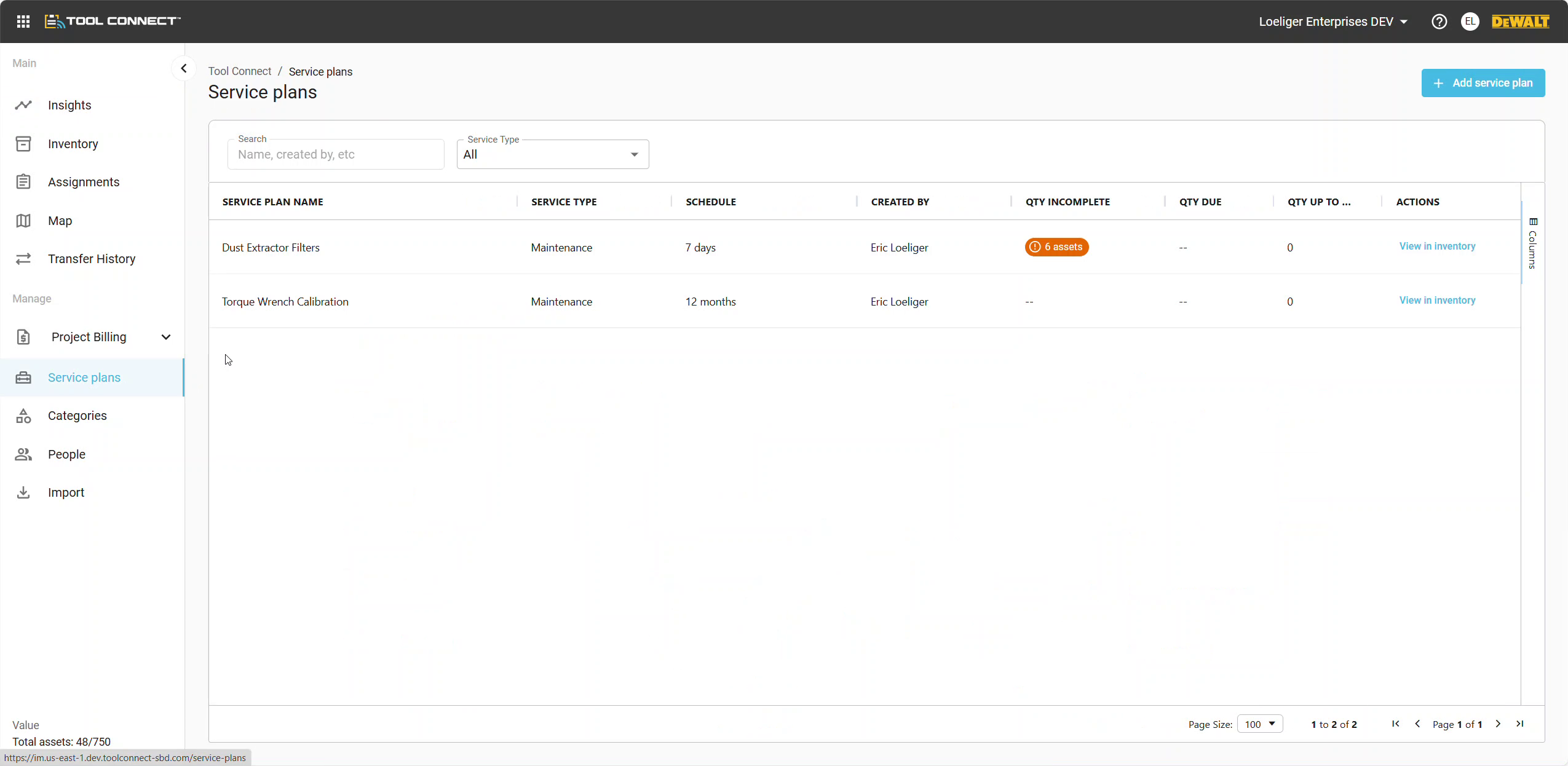Open the Page Size 100 dropdown
The width and height of the screenshot is (1568, 766).
coord(1260,724)
